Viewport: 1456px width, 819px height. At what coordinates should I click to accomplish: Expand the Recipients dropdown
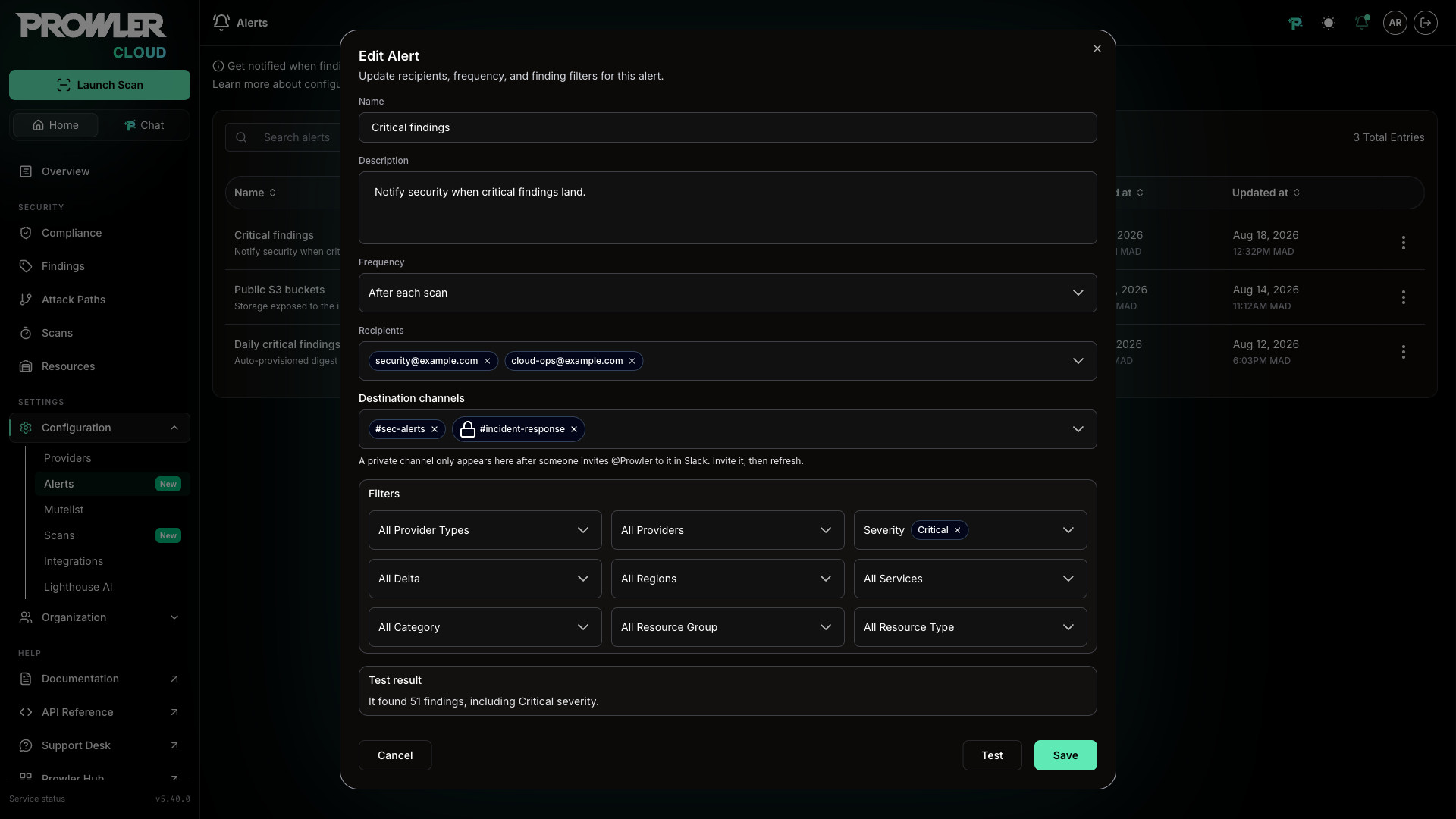click(1078, 361)
